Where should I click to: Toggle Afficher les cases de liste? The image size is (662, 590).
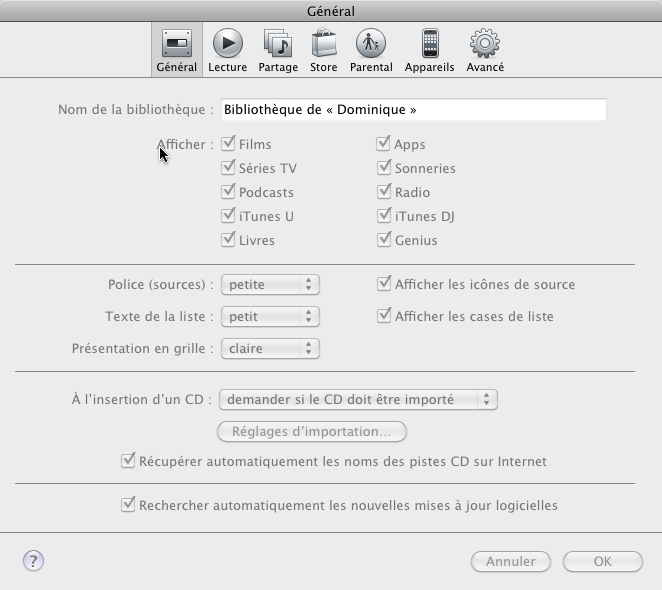click(x=383, y=316)
